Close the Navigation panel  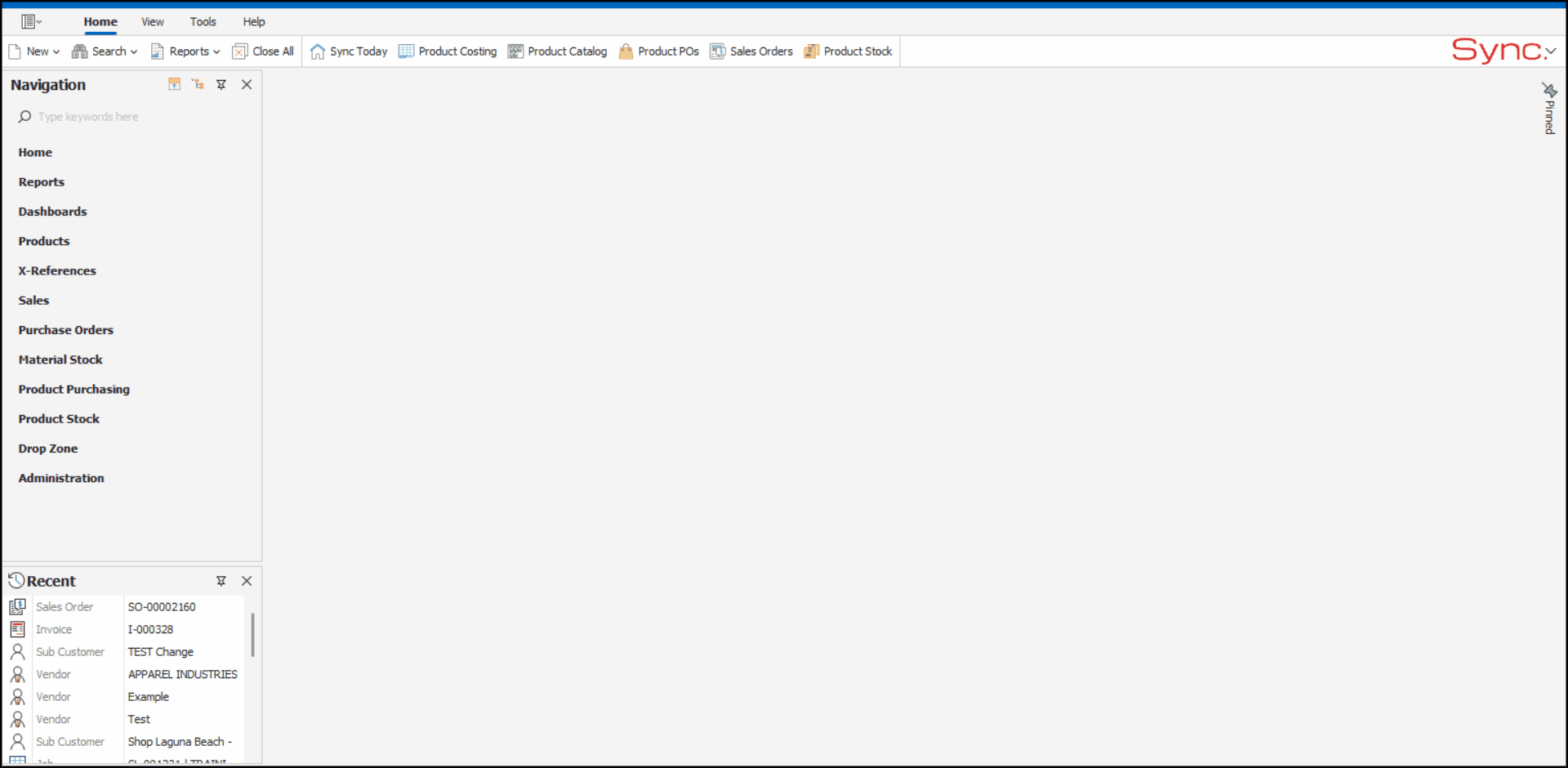pos(247,84)
